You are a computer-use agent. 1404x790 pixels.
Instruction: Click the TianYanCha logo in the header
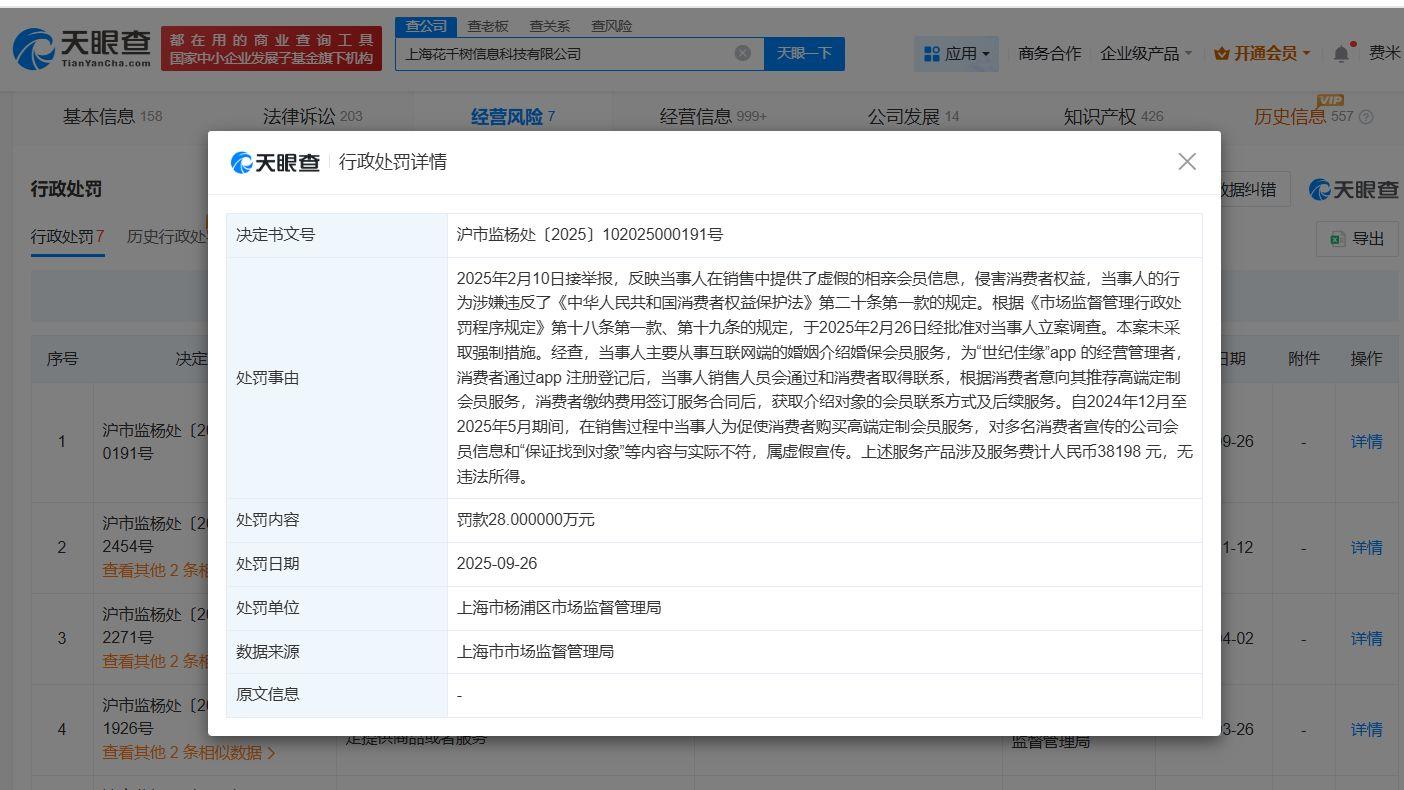tap(82, 47)
